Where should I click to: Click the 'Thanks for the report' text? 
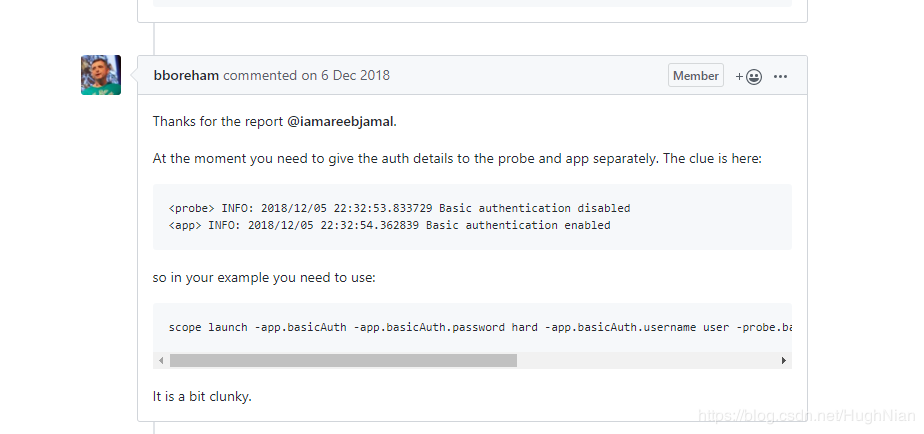point(218,121)
